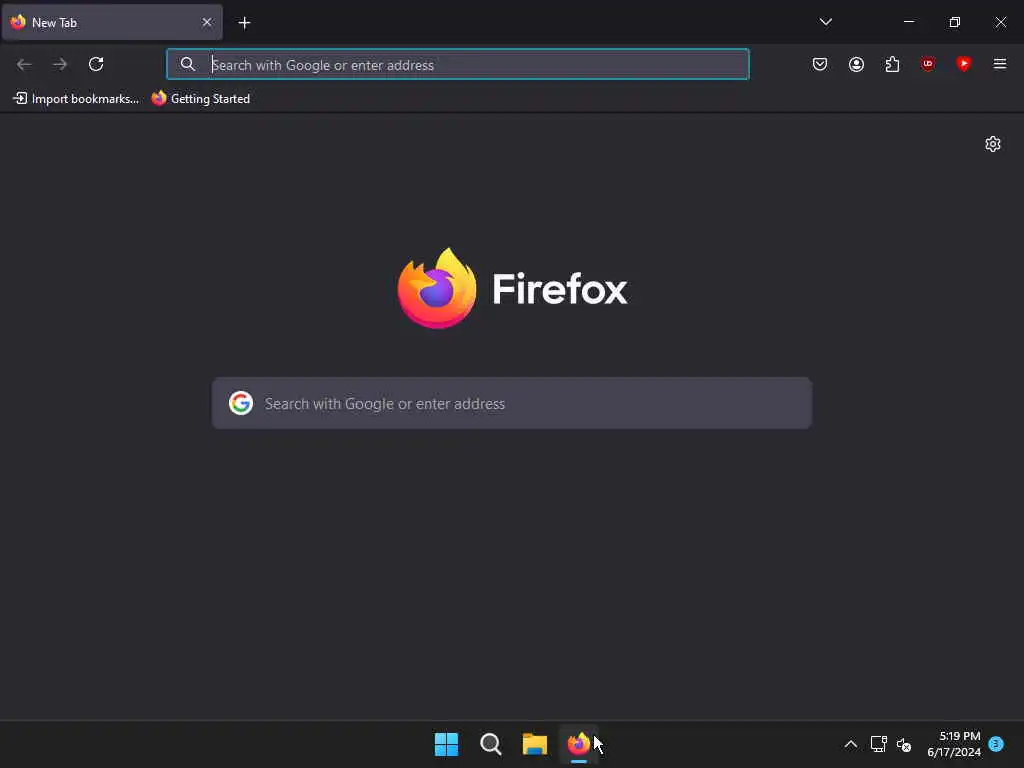Focus the center Search with Google field

(512, 403)
